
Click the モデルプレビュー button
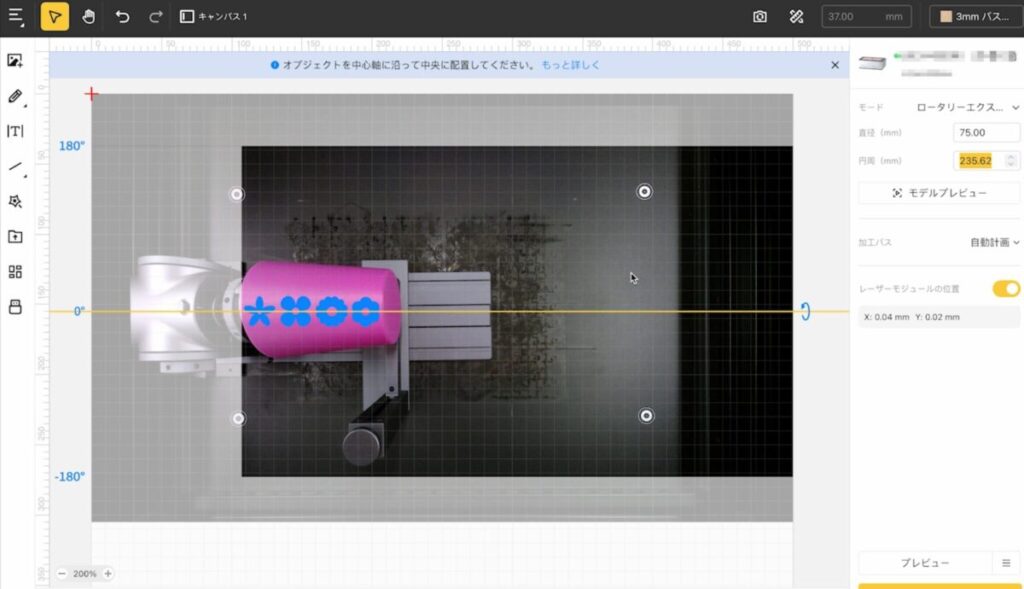pos(939,193)
